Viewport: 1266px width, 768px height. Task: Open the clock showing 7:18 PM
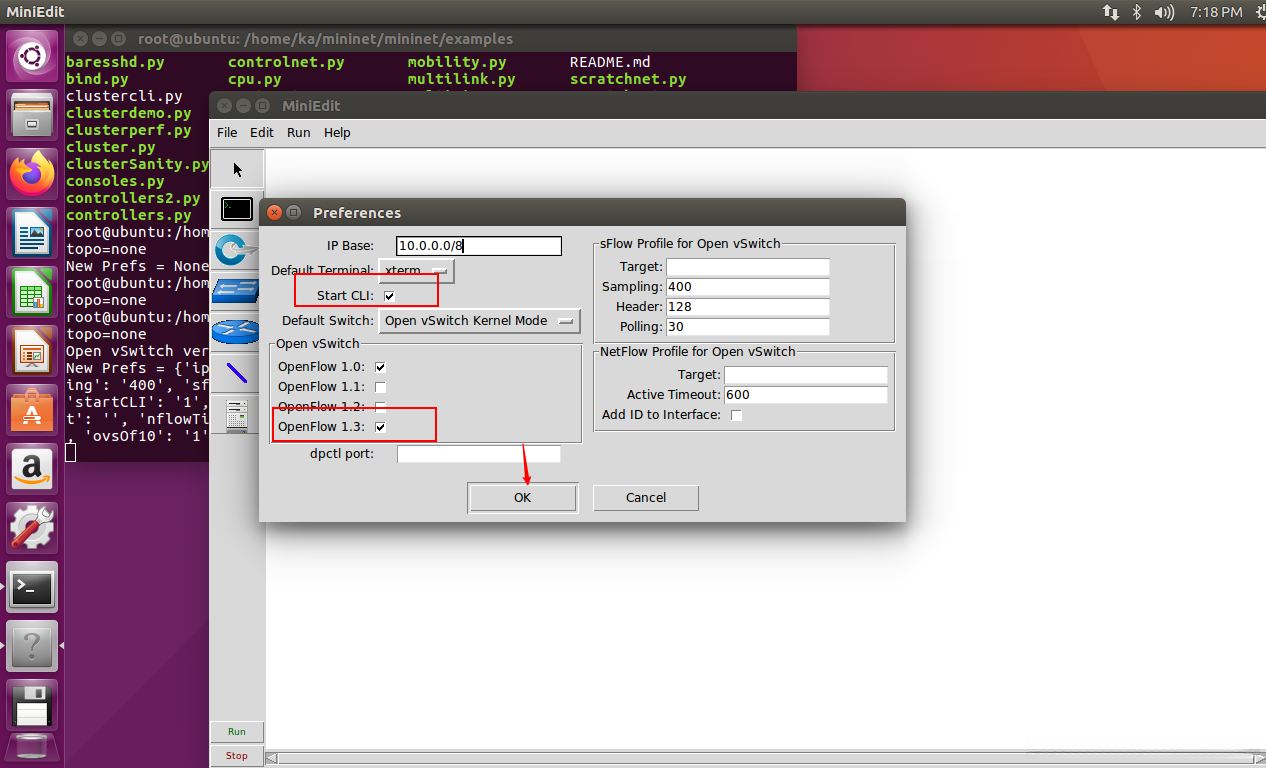click(x=1217, y=12)
